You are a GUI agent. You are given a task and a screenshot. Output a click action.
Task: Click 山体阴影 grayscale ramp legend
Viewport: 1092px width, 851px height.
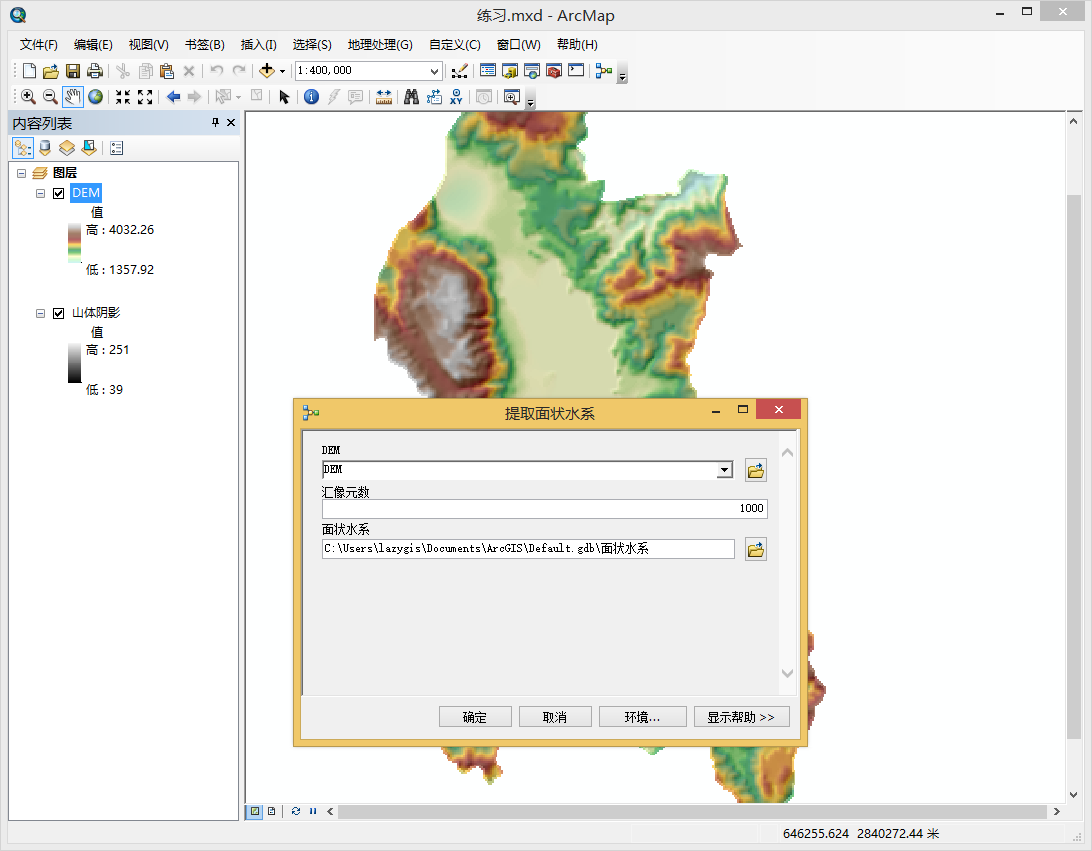click(x=75, y=363)
